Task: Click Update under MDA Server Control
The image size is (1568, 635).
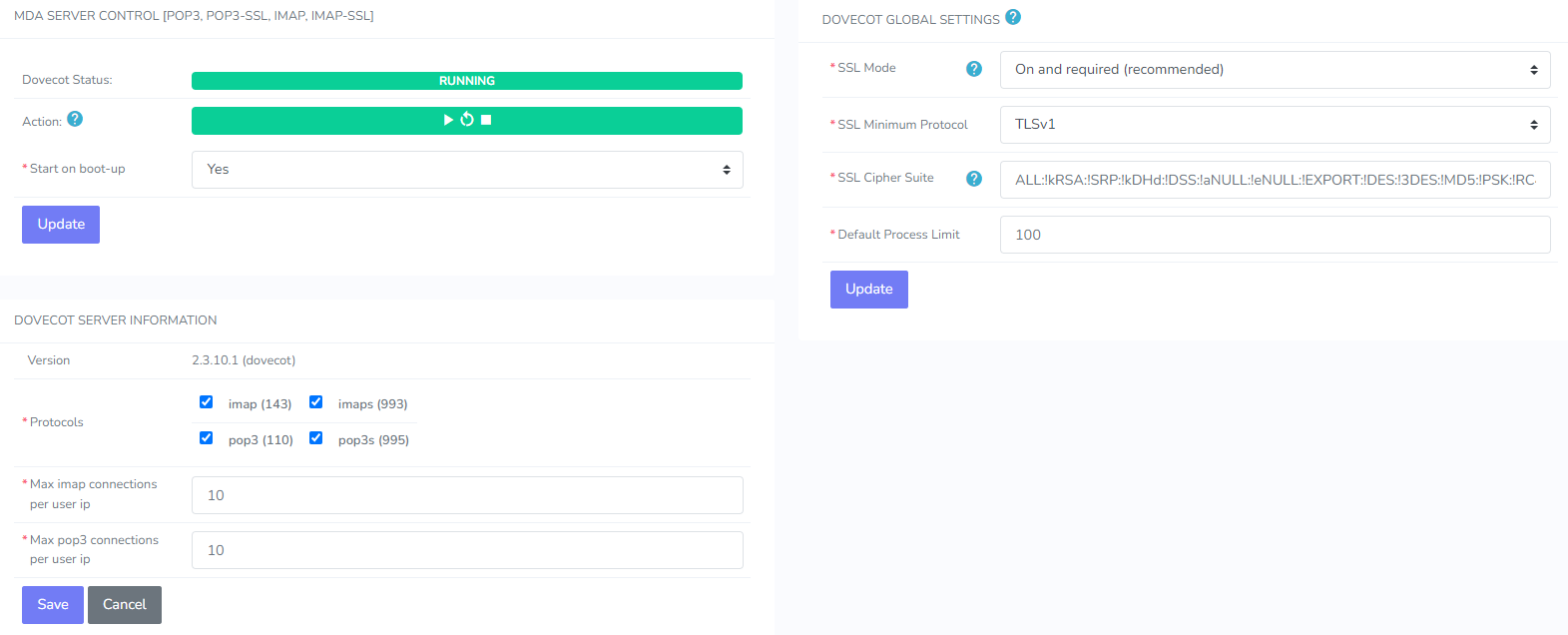Action: tap(61, 225)
